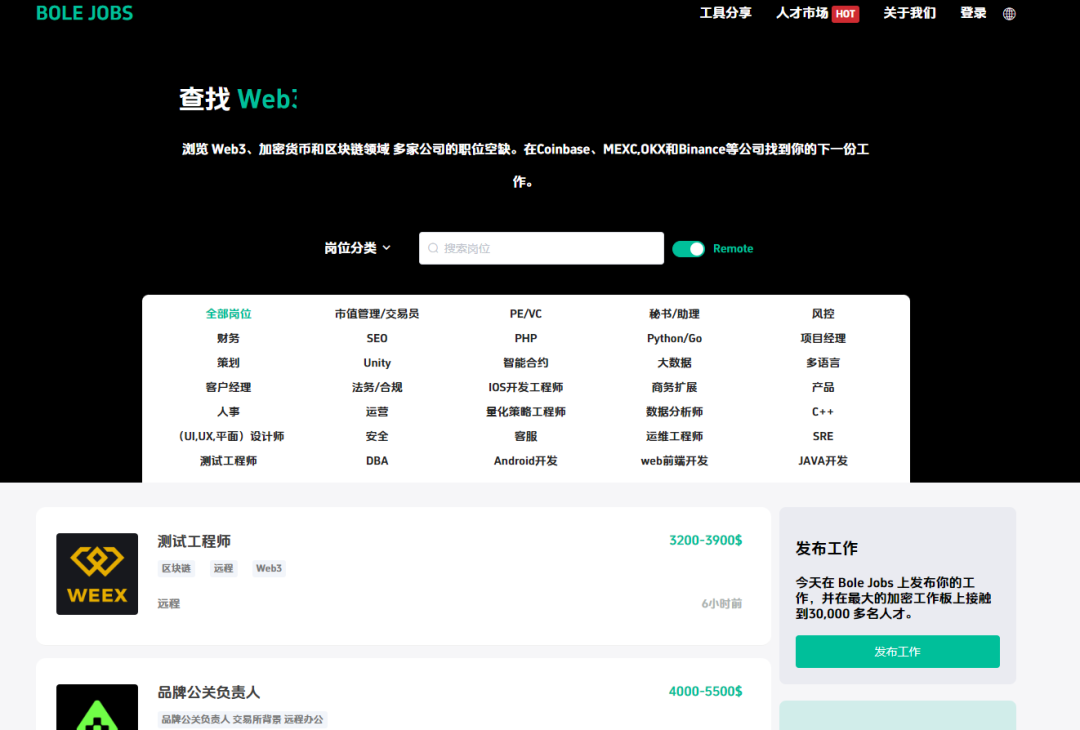Select 项目经理 category
This screenshot has width=1080, height=730.
click(x=823, y=338)
